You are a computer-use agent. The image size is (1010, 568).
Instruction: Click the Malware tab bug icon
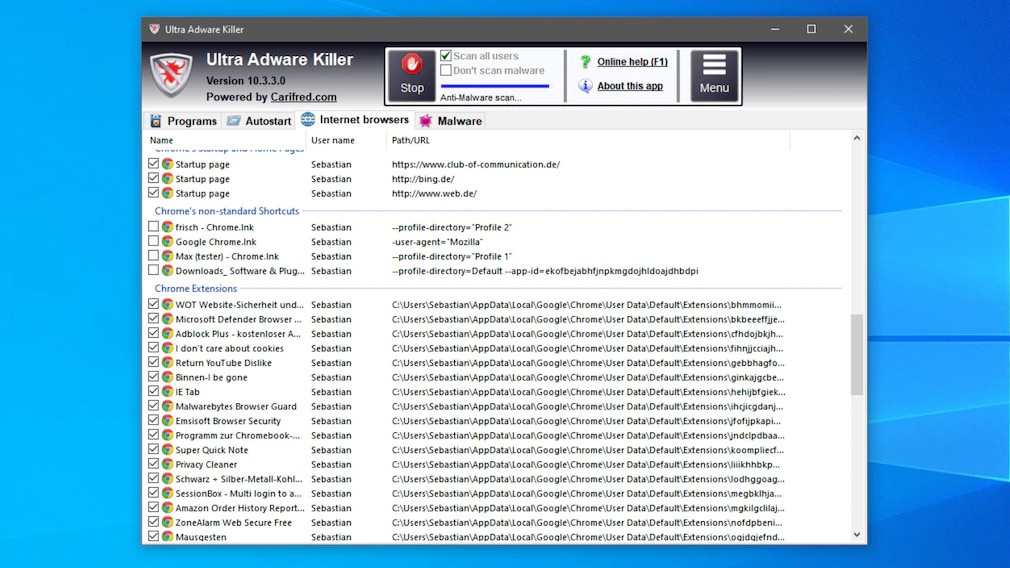tap(425, 120)
